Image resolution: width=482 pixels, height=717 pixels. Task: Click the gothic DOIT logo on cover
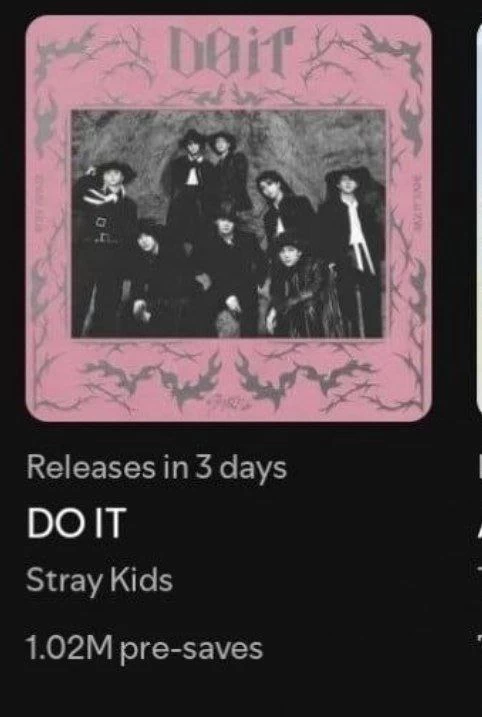point(231,52)
